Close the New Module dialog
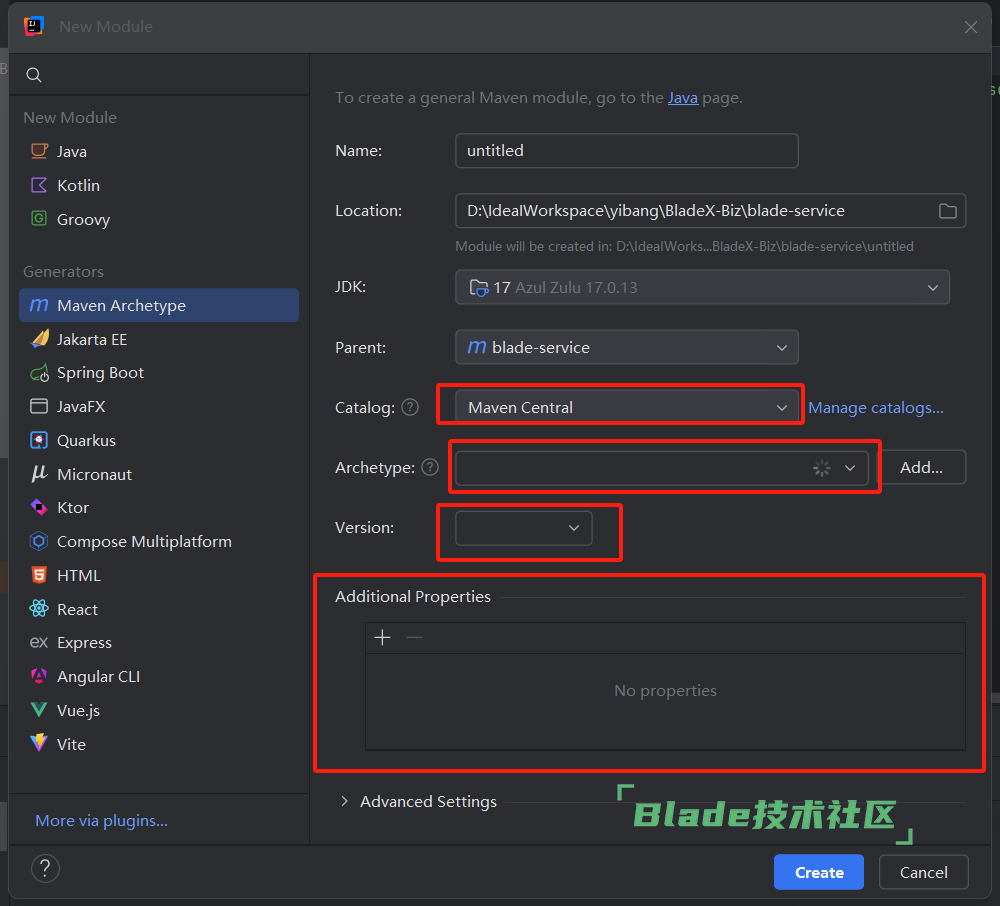 971,27
